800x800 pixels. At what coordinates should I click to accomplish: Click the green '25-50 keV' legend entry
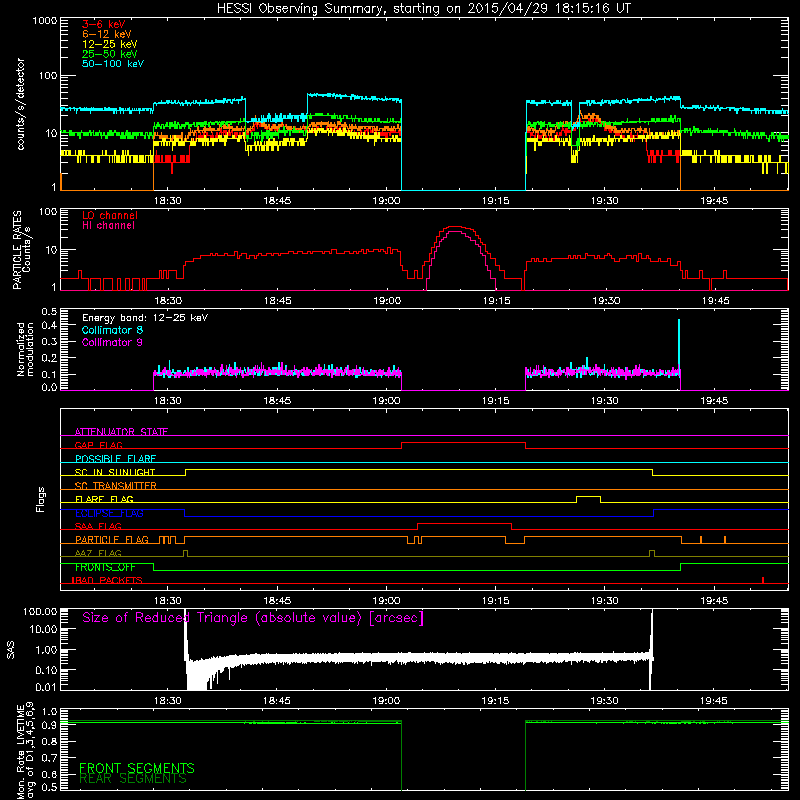pos(110,54)
